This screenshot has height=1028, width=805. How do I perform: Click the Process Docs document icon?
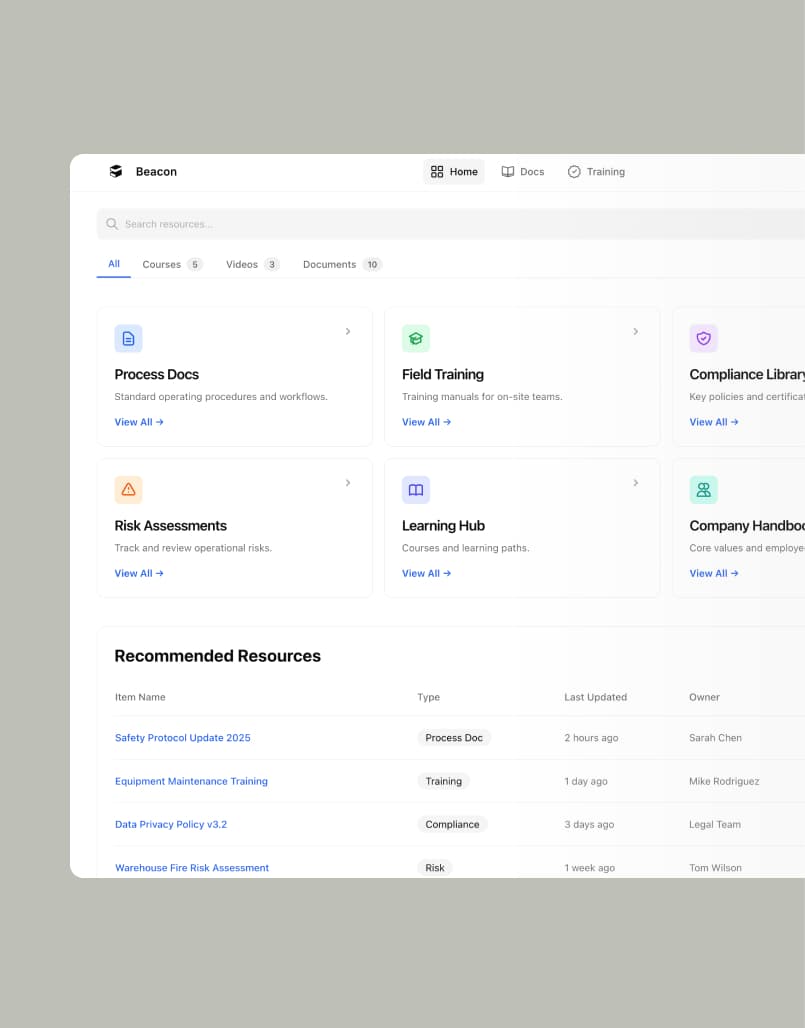[x=128, y=339]
